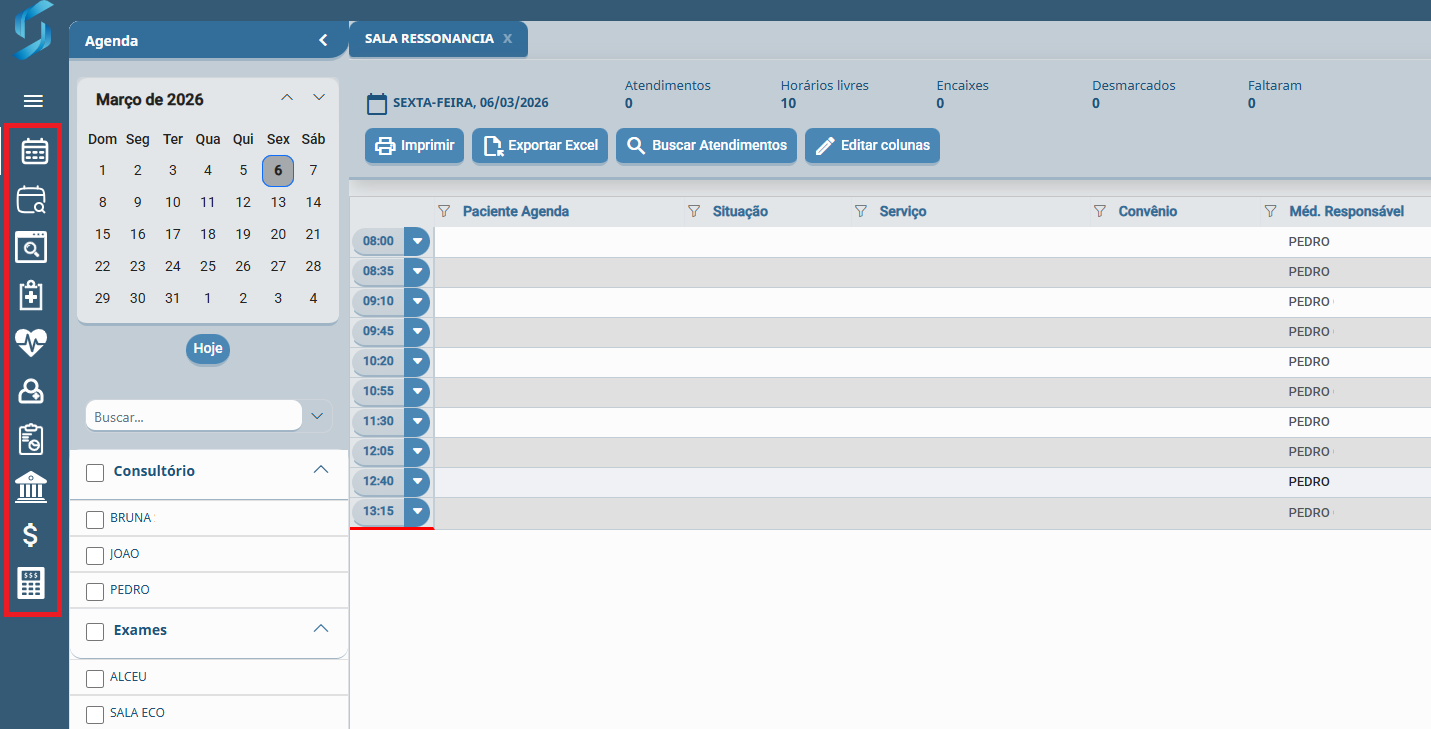Enable the PEDRO agenda checkbox

pyautogui.click(x=95, y=591)
